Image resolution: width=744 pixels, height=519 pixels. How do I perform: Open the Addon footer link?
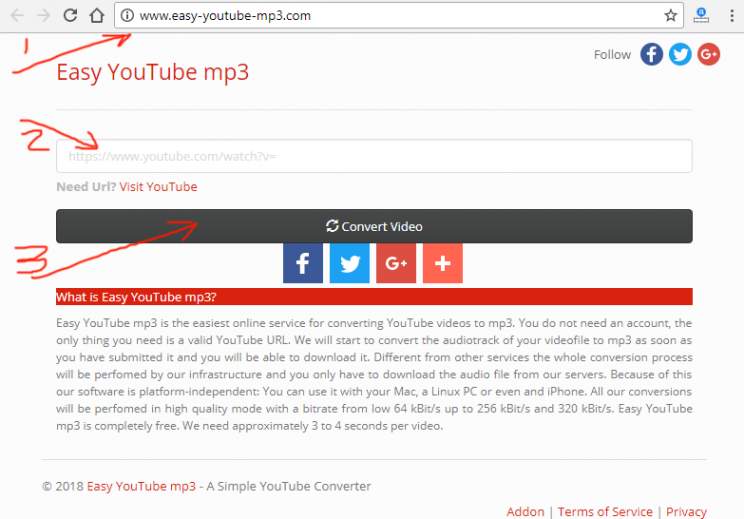[x=525, y=512]
